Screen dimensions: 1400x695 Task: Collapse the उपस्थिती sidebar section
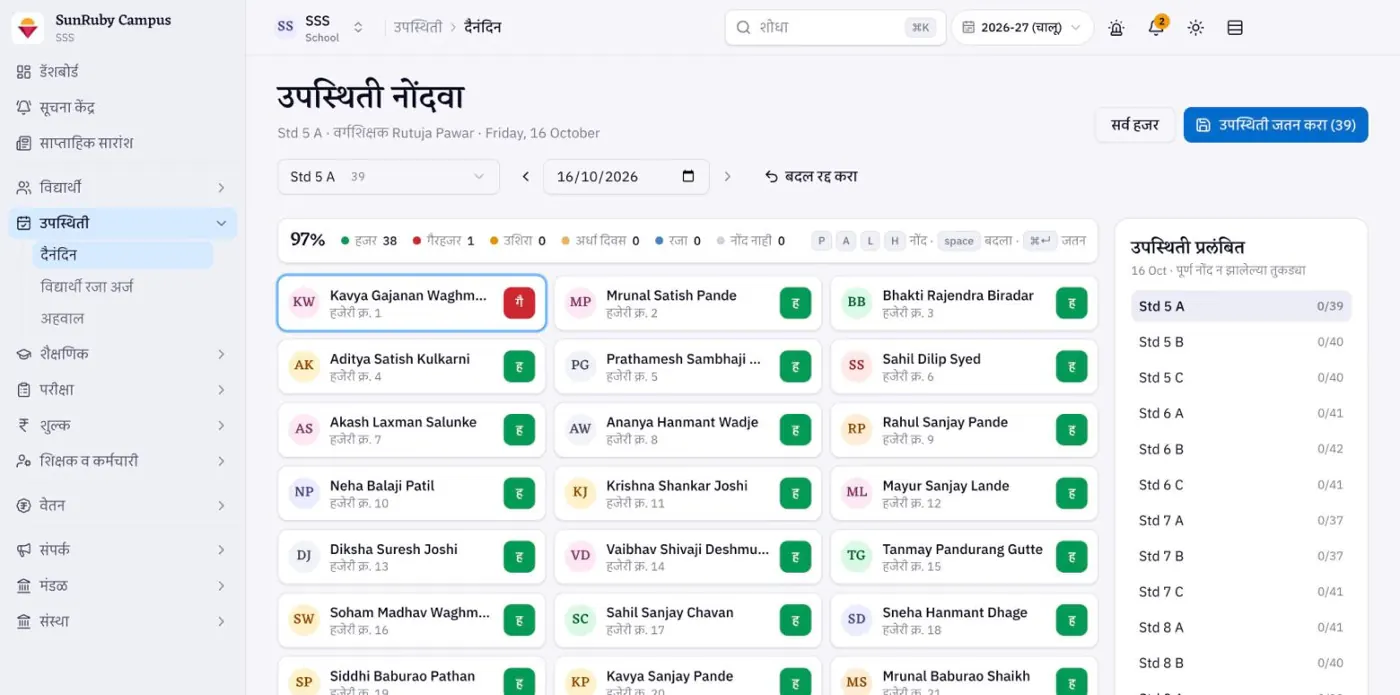[x=122, y=223]
